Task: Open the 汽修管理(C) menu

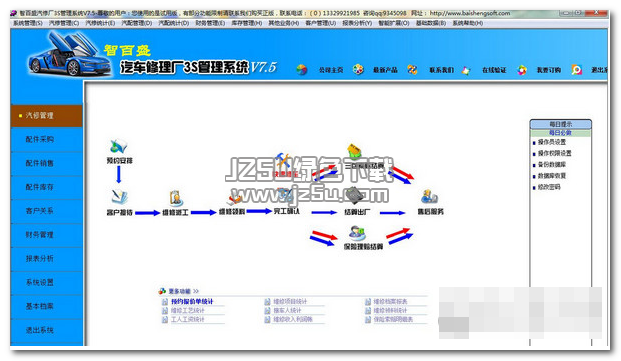Action: pos(64,23)
